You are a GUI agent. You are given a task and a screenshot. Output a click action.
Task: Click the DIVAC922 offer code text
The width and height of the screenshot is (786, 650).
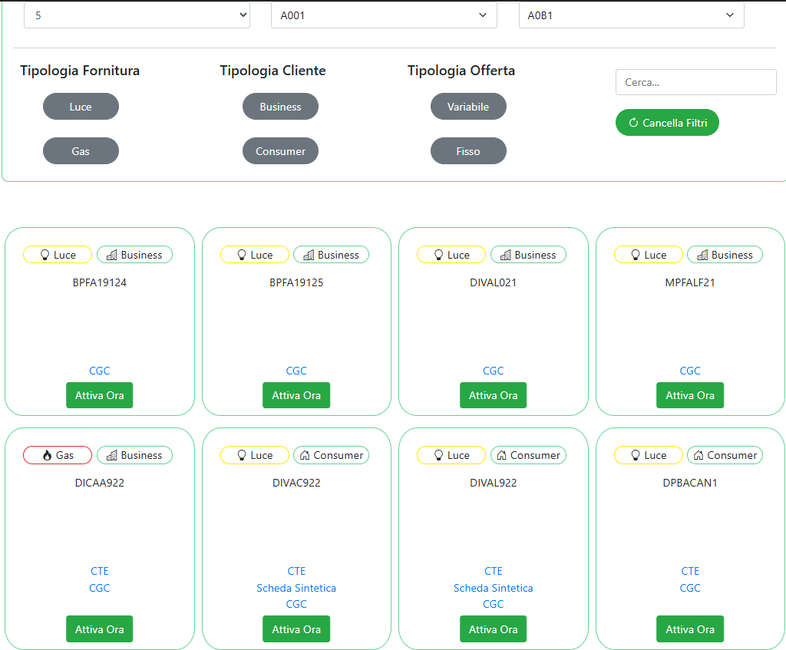tap(296, 483)
